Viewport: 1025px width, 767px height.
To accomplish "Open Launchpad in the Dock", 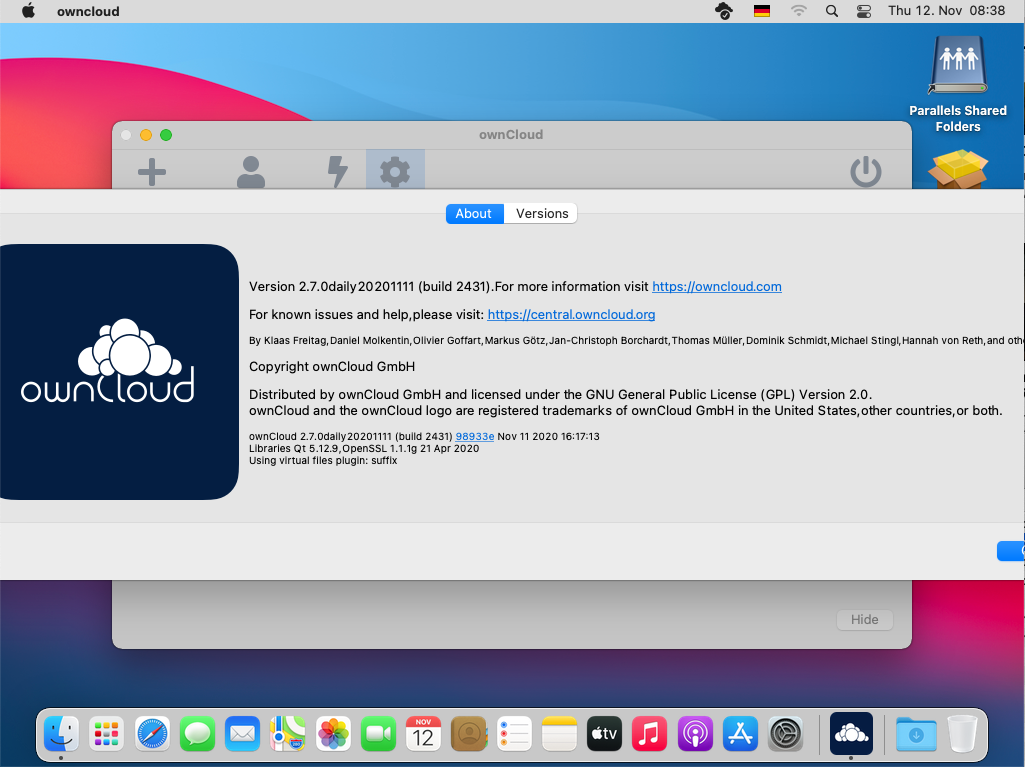I will point(107,733).
